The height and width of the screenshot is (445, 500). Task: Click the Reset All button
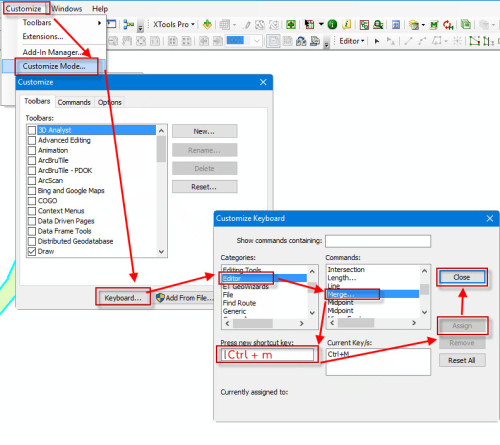[x=462, y=360]
